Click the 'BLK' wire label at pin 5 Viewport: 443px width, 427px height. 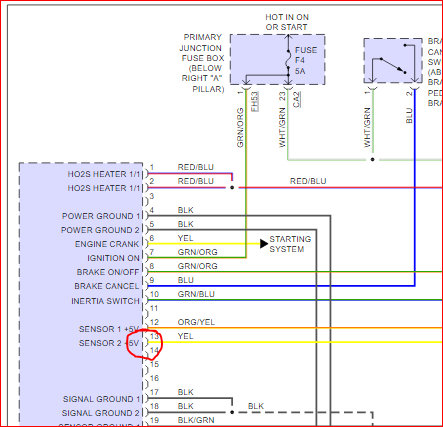[x=185, y=224]
